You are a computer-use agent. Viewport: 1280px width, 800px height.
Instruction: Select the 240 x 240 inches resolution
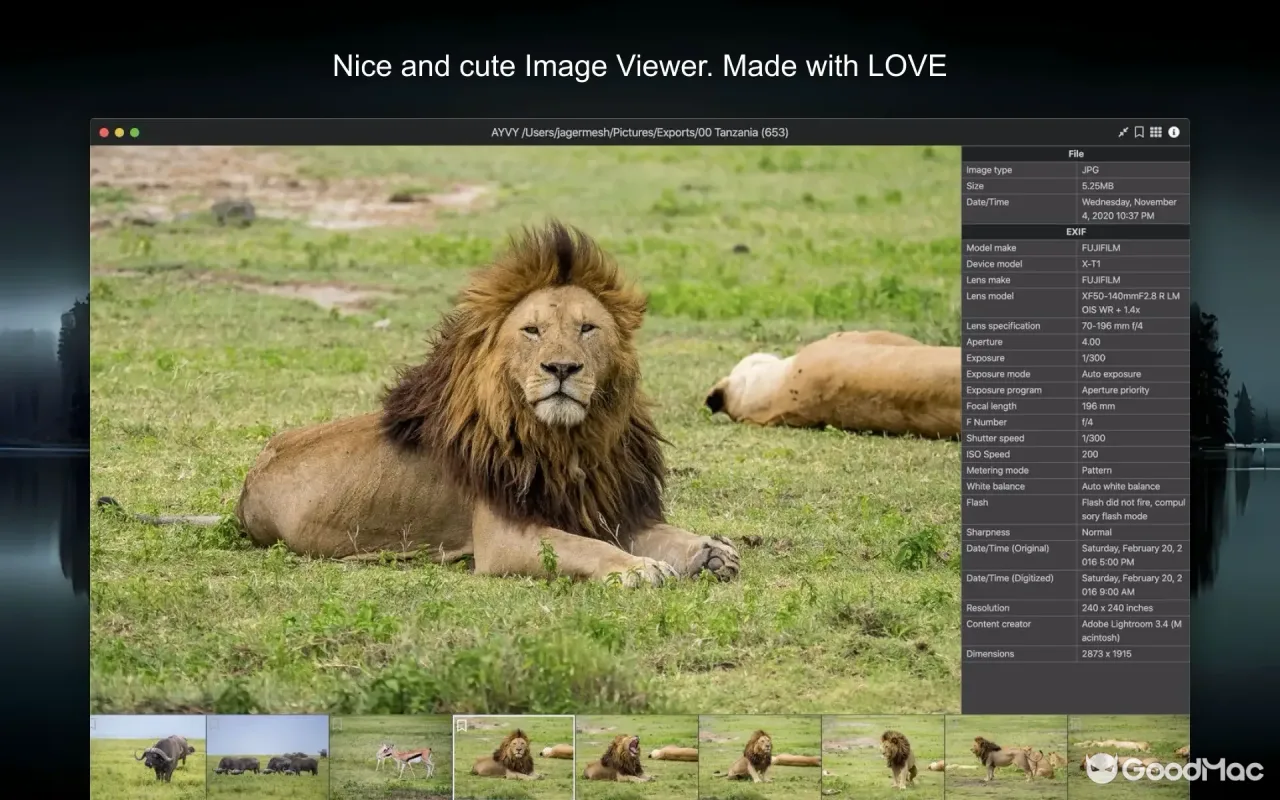[x=1117, y=608]
